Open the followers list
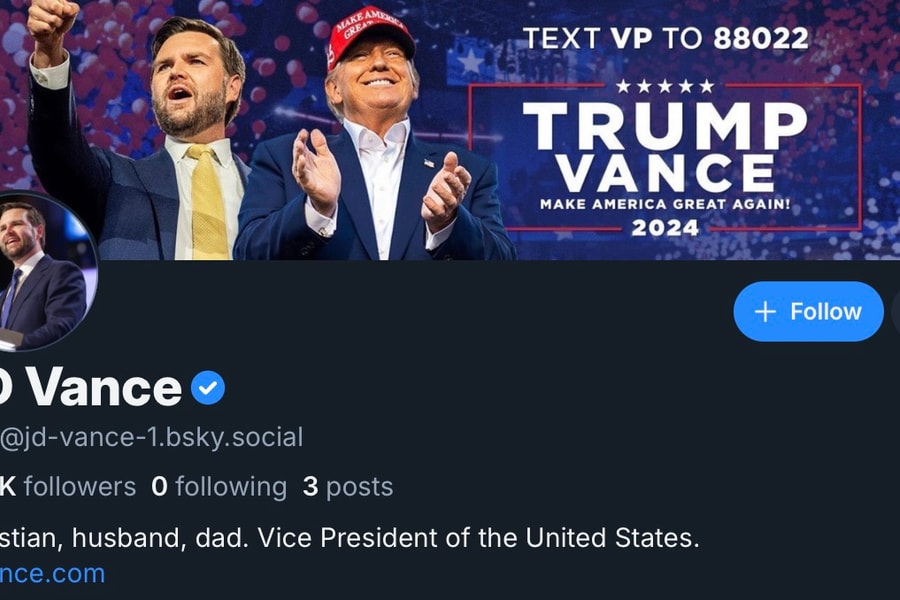 68,487
